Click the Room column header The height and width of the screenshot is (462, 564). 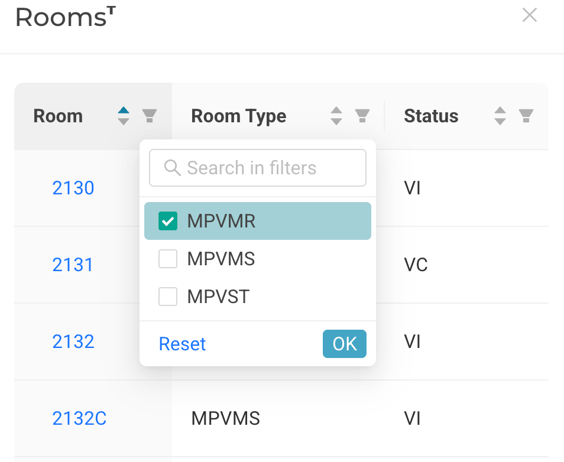click(x=58, y=116)
